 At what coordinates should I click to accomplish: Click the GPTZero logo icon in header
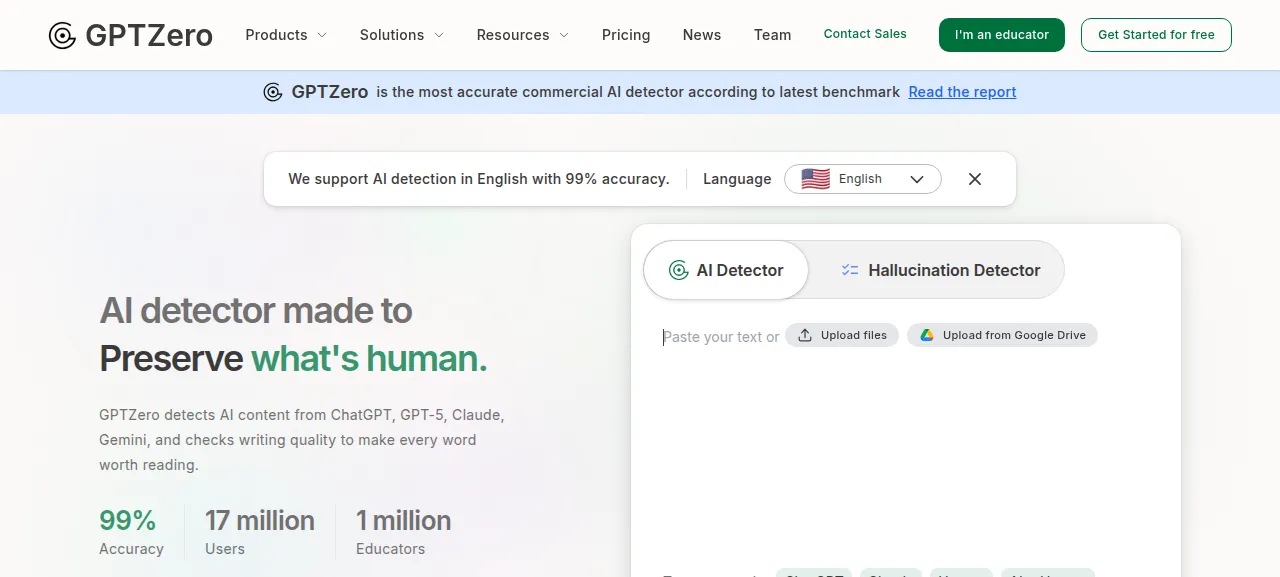62,36
